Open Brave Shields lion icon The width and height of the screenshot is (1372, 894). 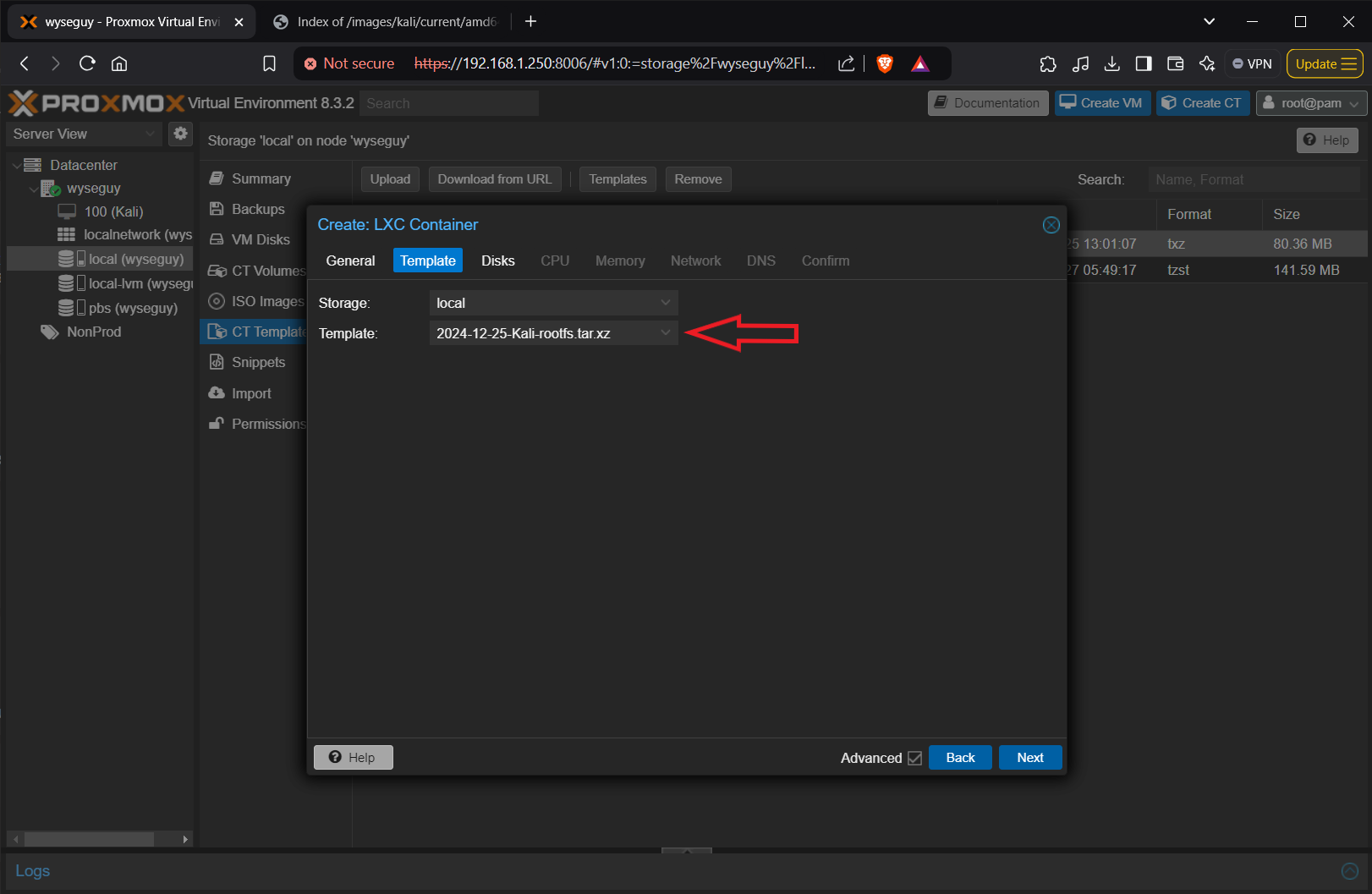pyautogui.click(x=885, y=63)
